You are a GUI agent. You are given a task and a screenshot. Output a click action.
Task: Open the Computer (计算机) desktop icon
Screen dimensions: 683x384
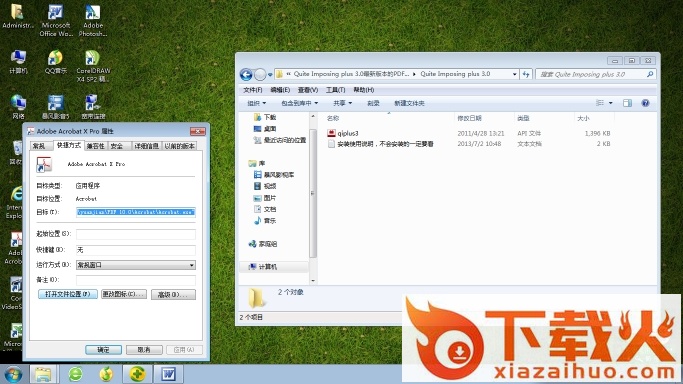click(x=18, y=61)
